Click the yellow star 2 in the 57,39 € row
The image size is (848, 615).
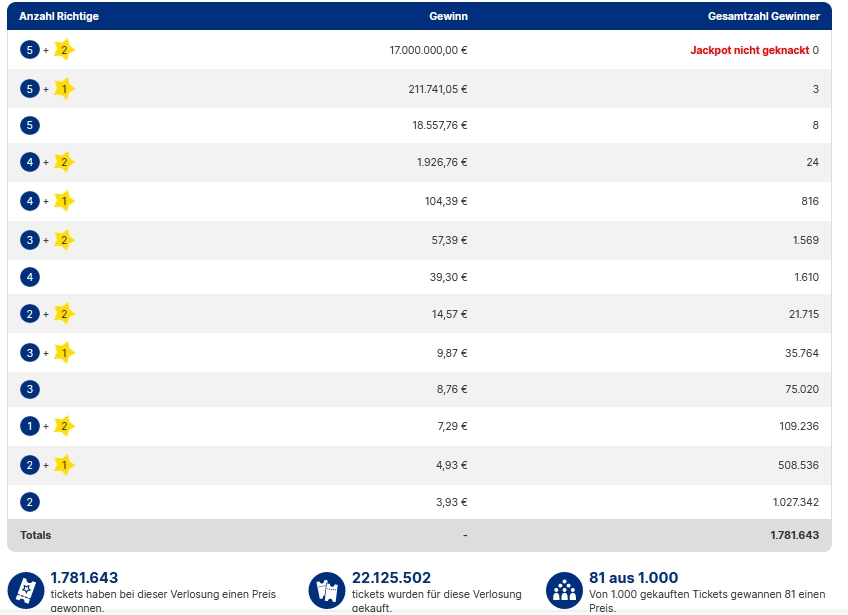click(64, 240)
